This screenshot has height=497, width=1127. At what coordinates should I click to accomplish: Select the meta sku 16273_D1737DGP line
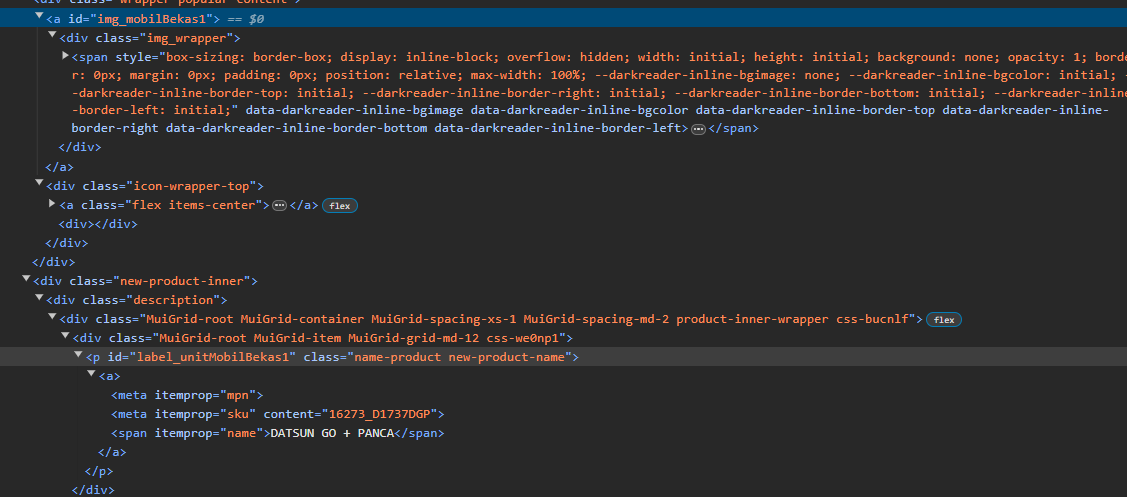[277, 414]
